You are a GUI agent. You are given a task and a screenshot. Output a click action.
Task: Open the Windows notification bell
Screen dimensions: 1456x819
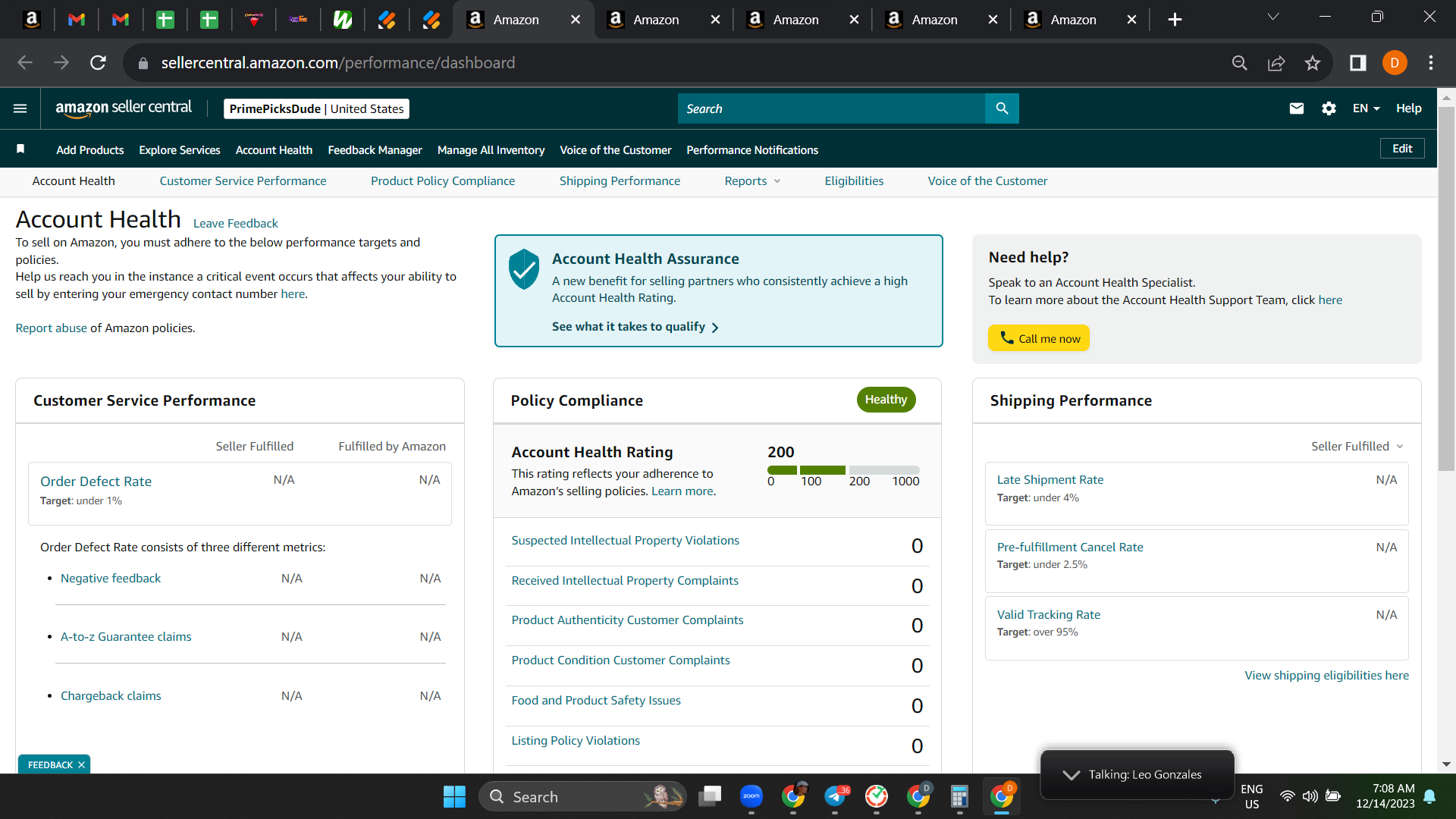pyautogui.click(x=1430, y=796)
